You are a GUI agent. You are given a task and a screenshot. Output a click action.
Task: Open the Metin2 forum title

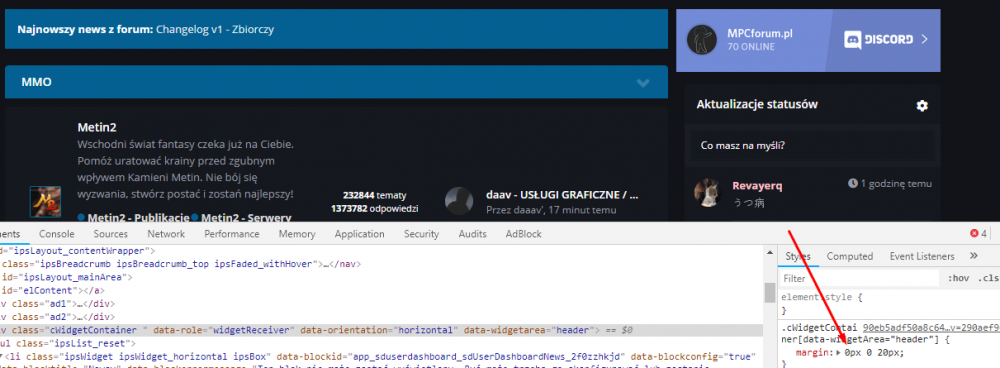[x=97, y=128]
